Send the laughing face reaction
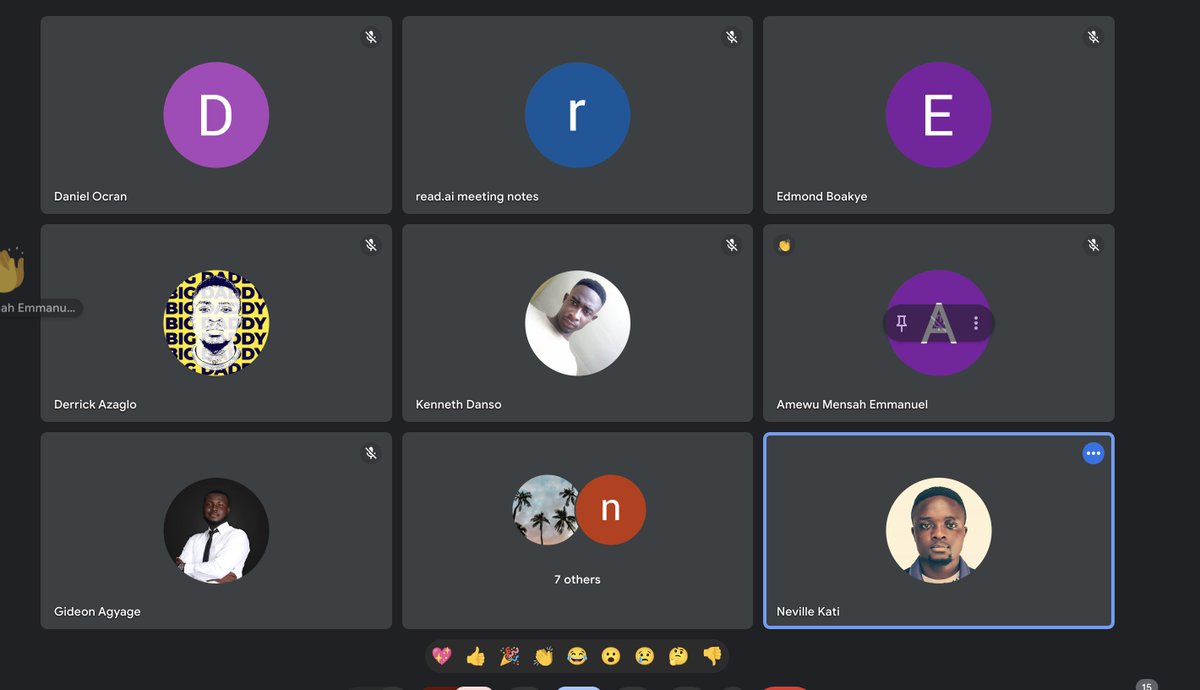This screenshot has height=690, width=1200. pos(577,656)
